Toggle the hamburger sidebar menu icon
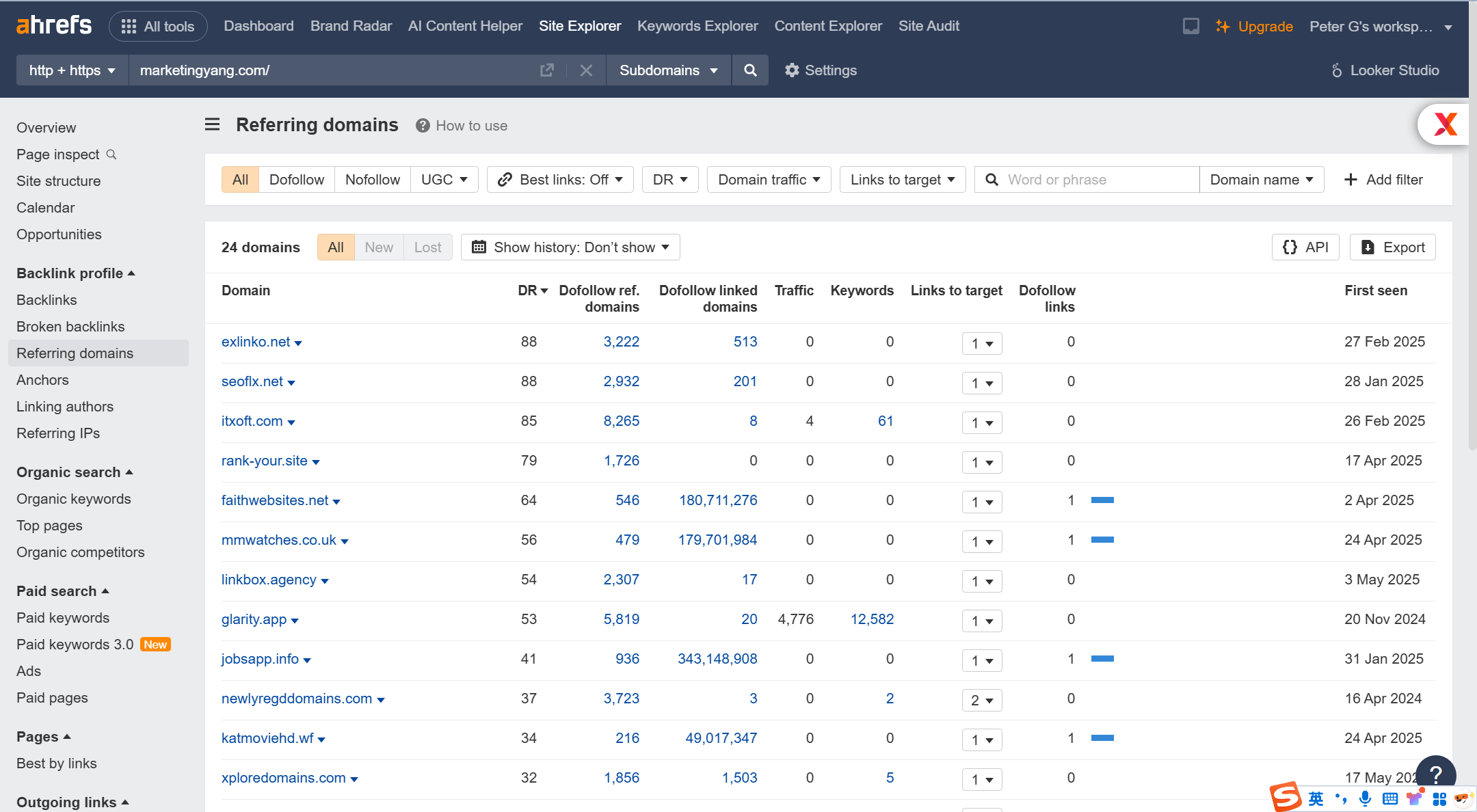Screen dimensions: 1477x812 tap(213, 124)
